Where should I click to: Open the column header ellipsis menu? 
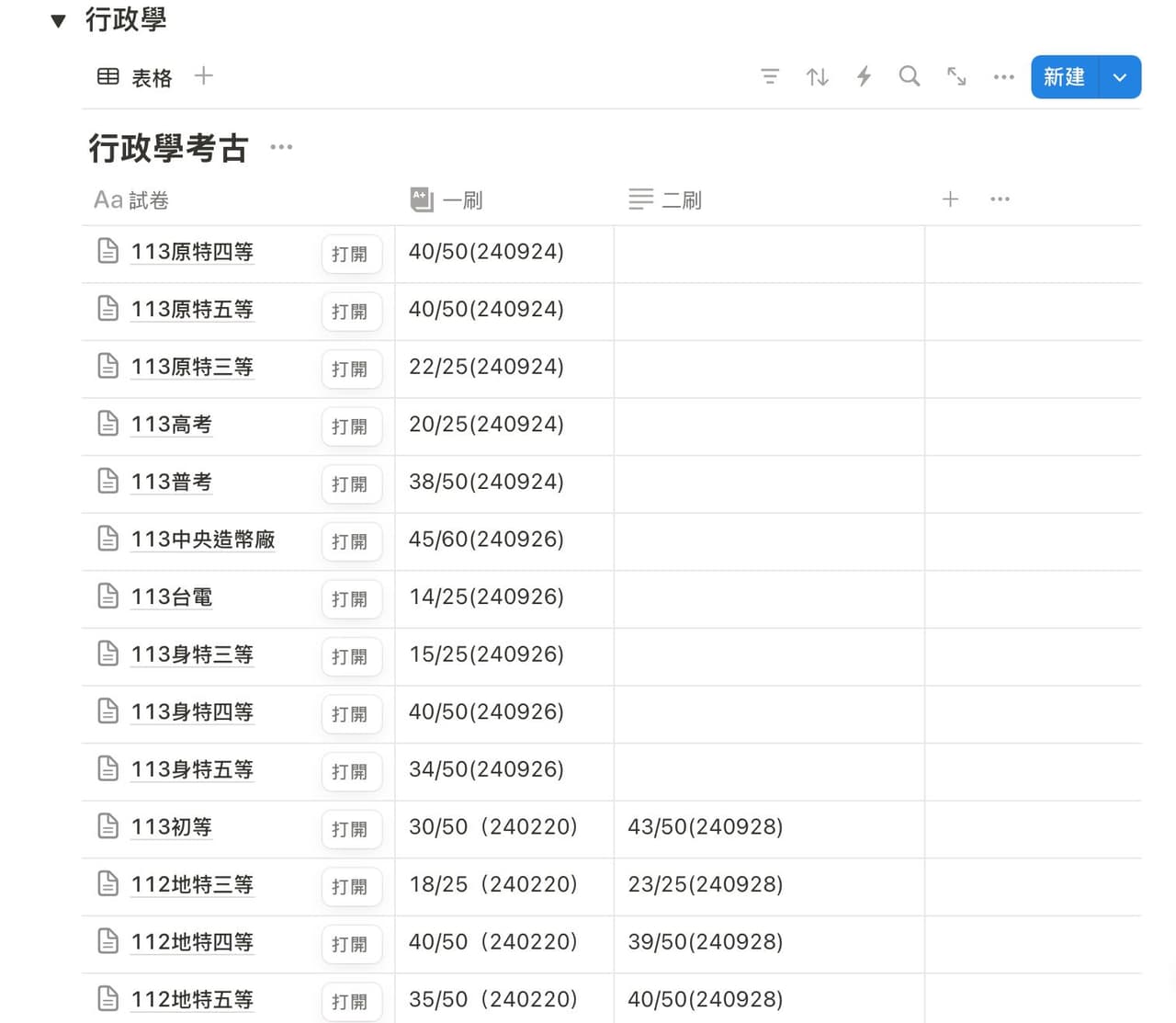[x=1000, y=199]
